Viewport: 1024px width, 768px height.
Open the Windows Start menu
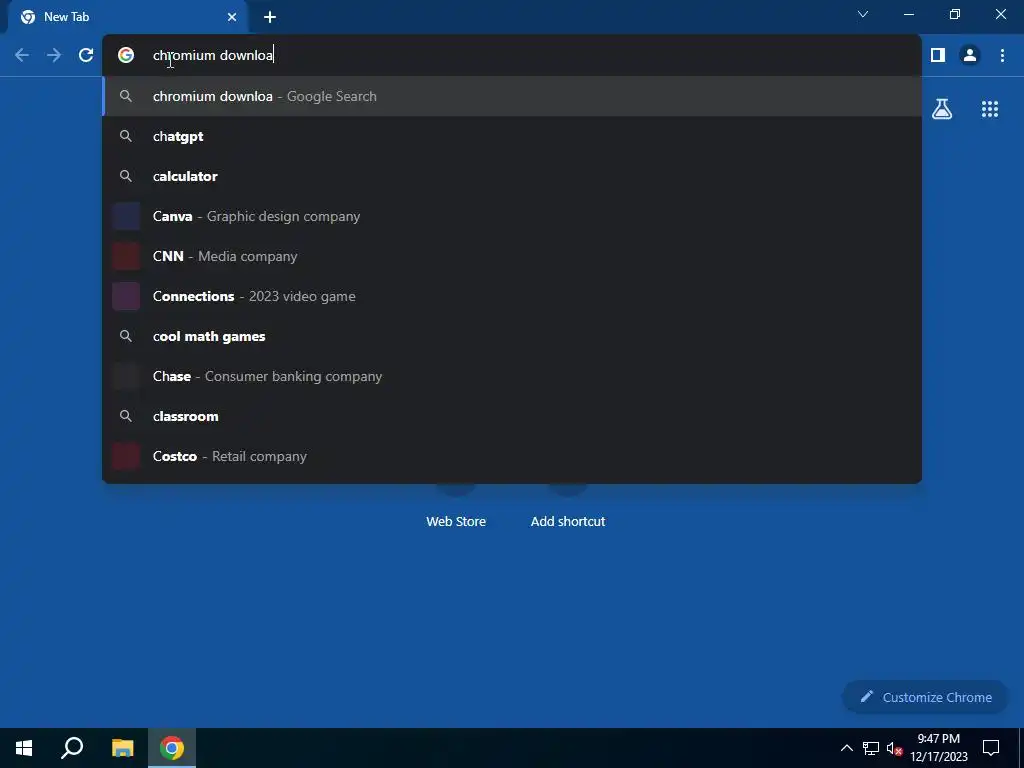[24, 748]
